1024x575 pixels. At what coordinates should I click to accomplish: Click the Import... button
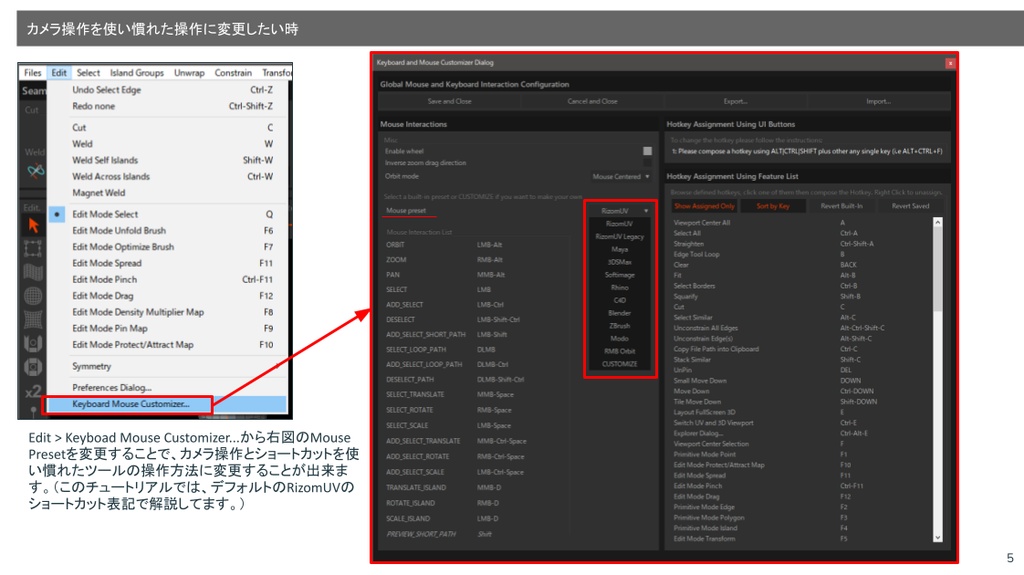tap(878, 101)
